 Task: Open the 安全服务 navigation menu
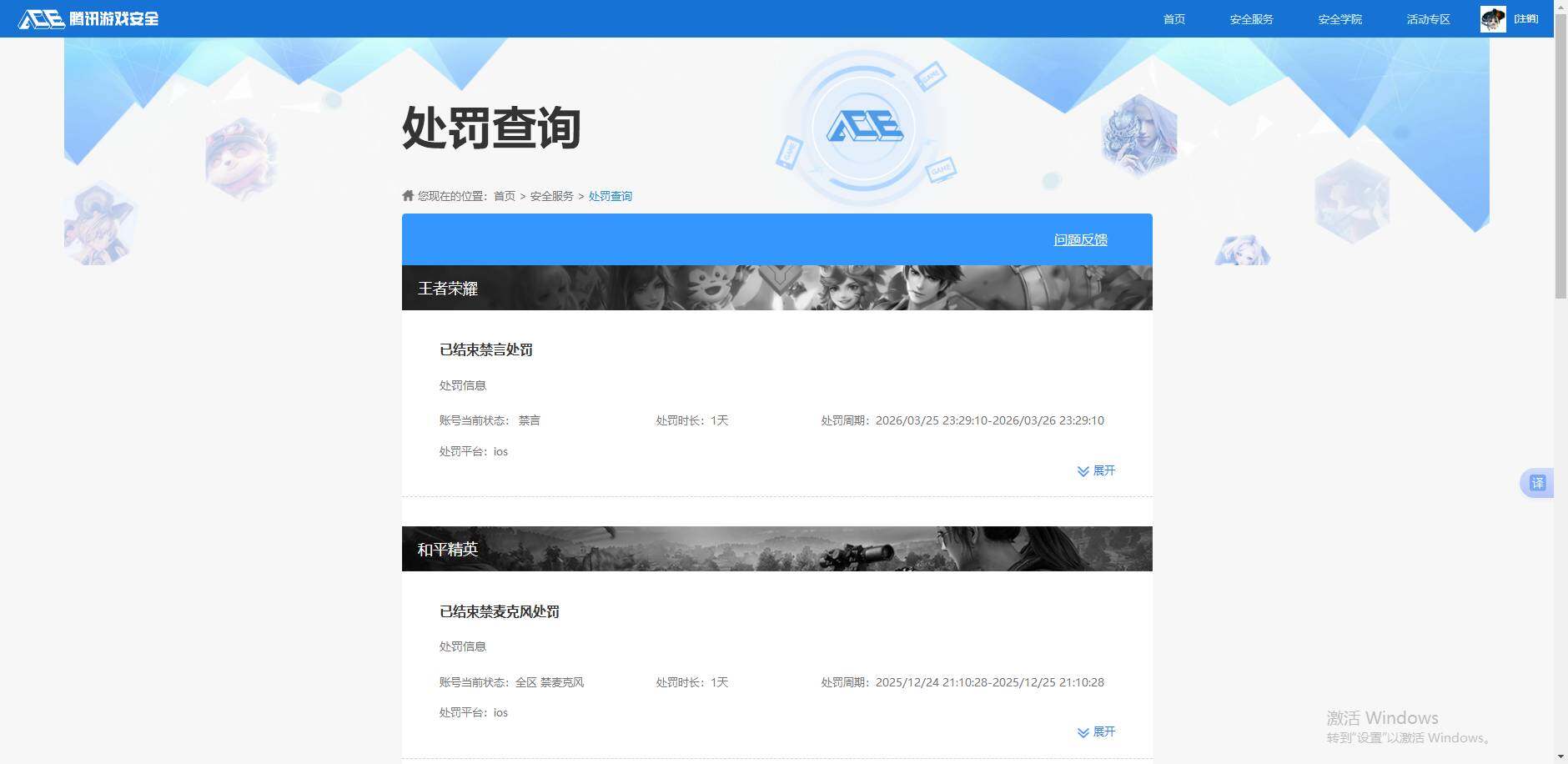tap(1251, 19)
